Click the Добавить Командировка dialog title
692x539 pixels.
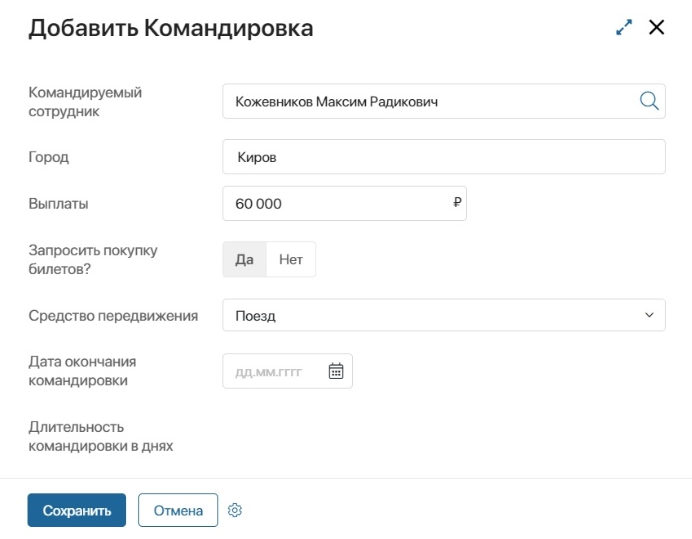coord(170,28)
